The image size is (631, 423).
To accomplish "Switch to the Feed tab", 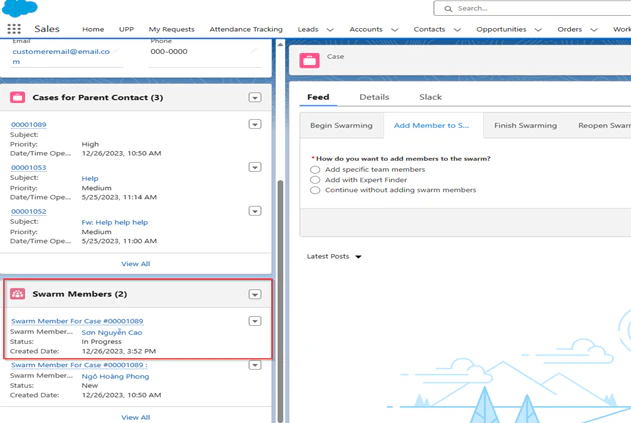I will [318, 97].
